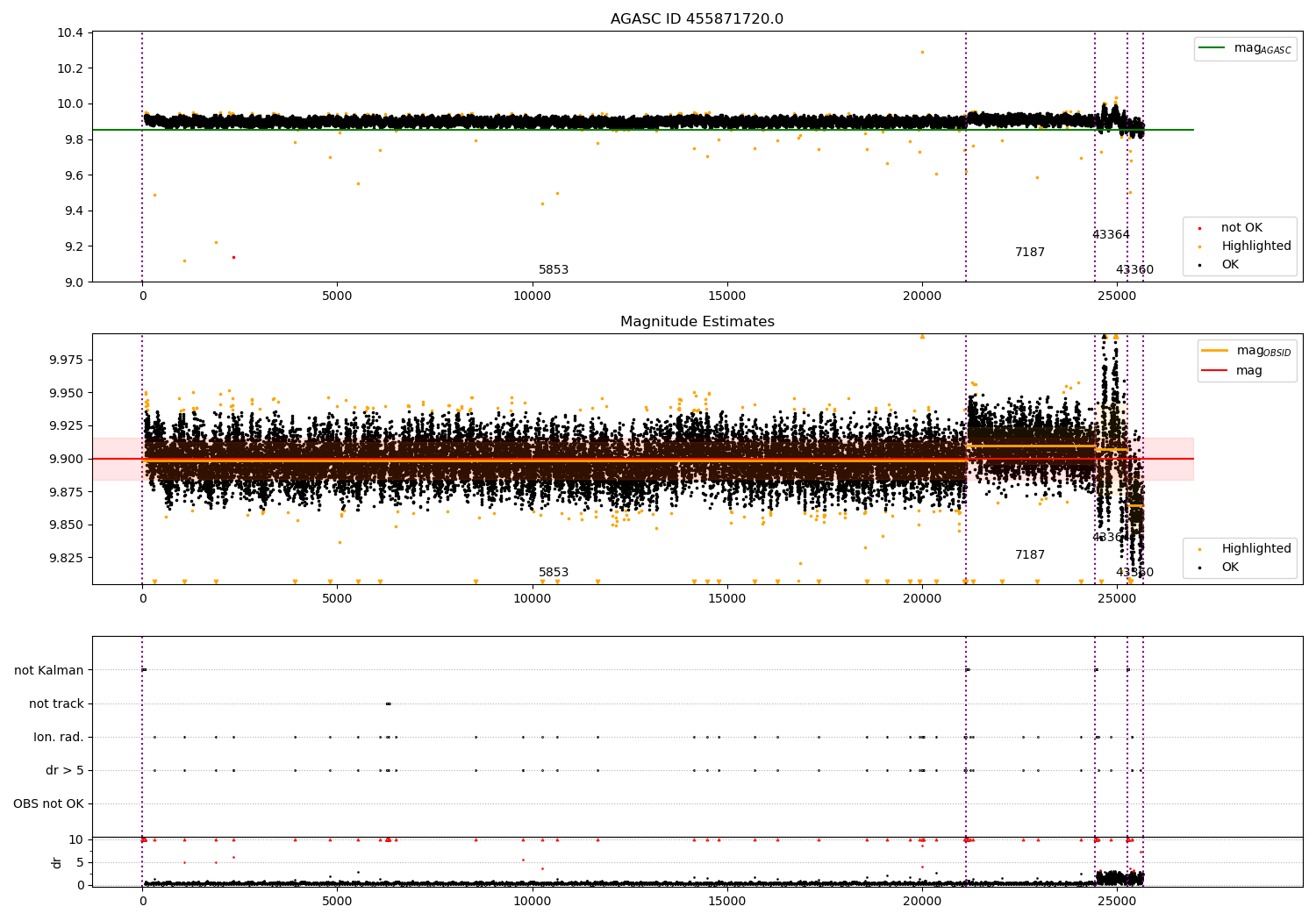Image resolution: width=1316 pixels, height=921 pixels.
Task: Click the '9.825' y-tick in the middle plot
Action: point(66,558)
